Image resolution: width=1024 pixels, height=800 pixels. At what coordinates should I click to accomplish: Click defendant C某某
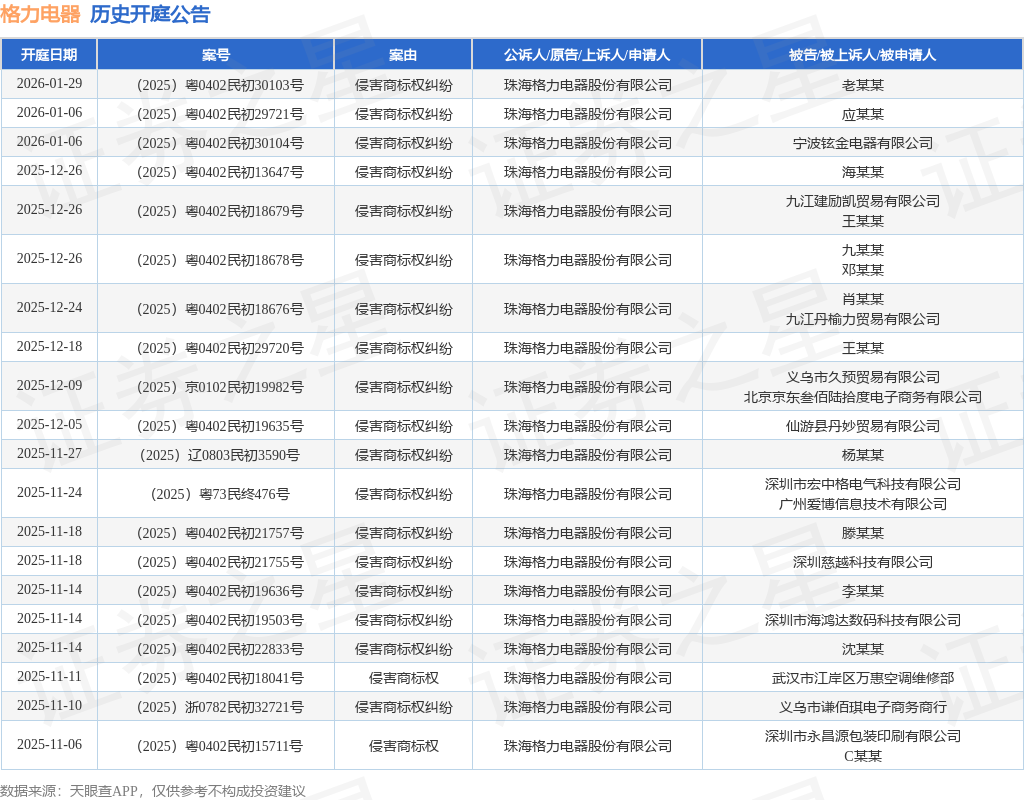click(x=862, y=756)
